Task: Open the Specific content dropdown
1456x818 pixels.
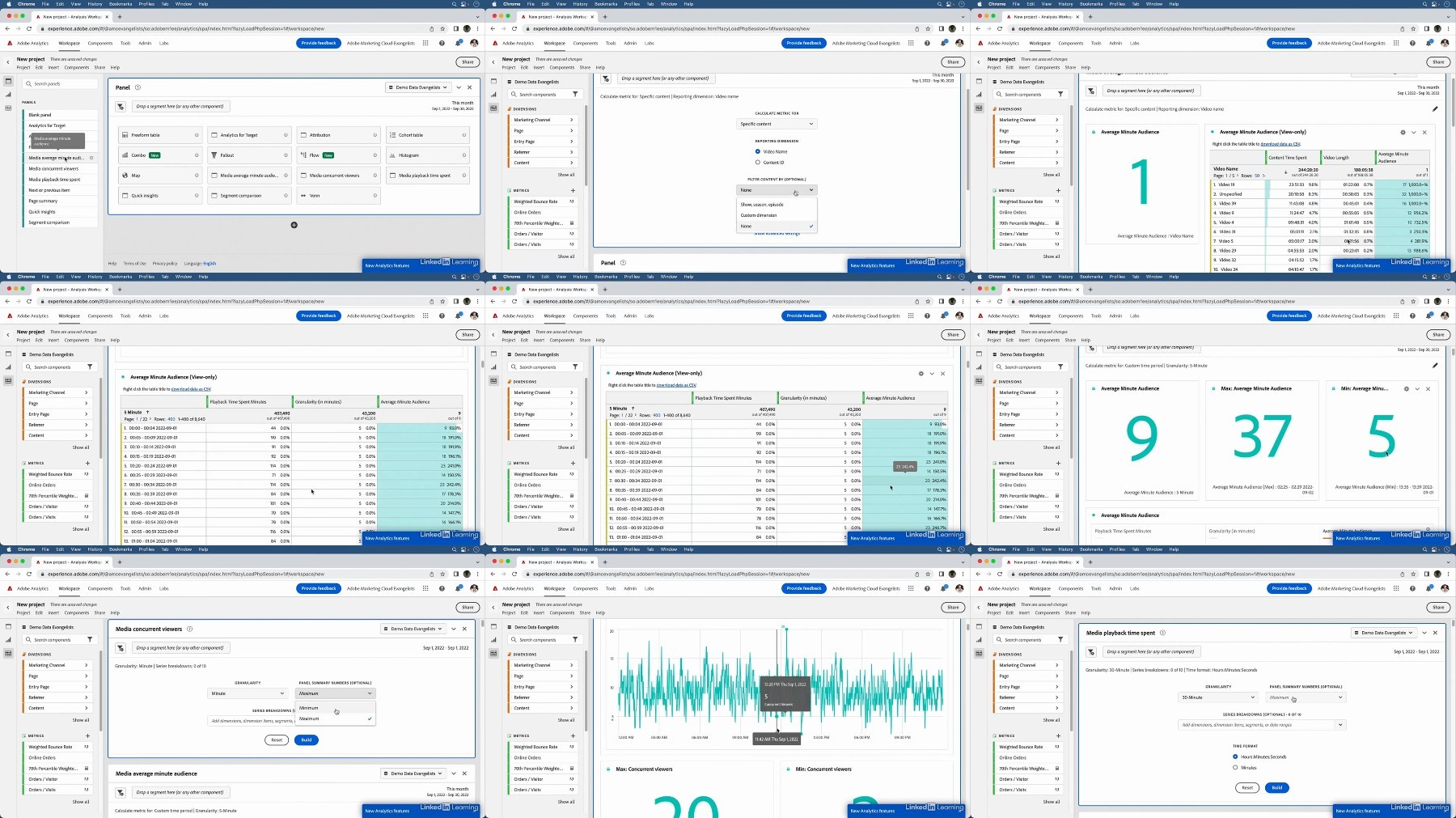Action: 777,124
